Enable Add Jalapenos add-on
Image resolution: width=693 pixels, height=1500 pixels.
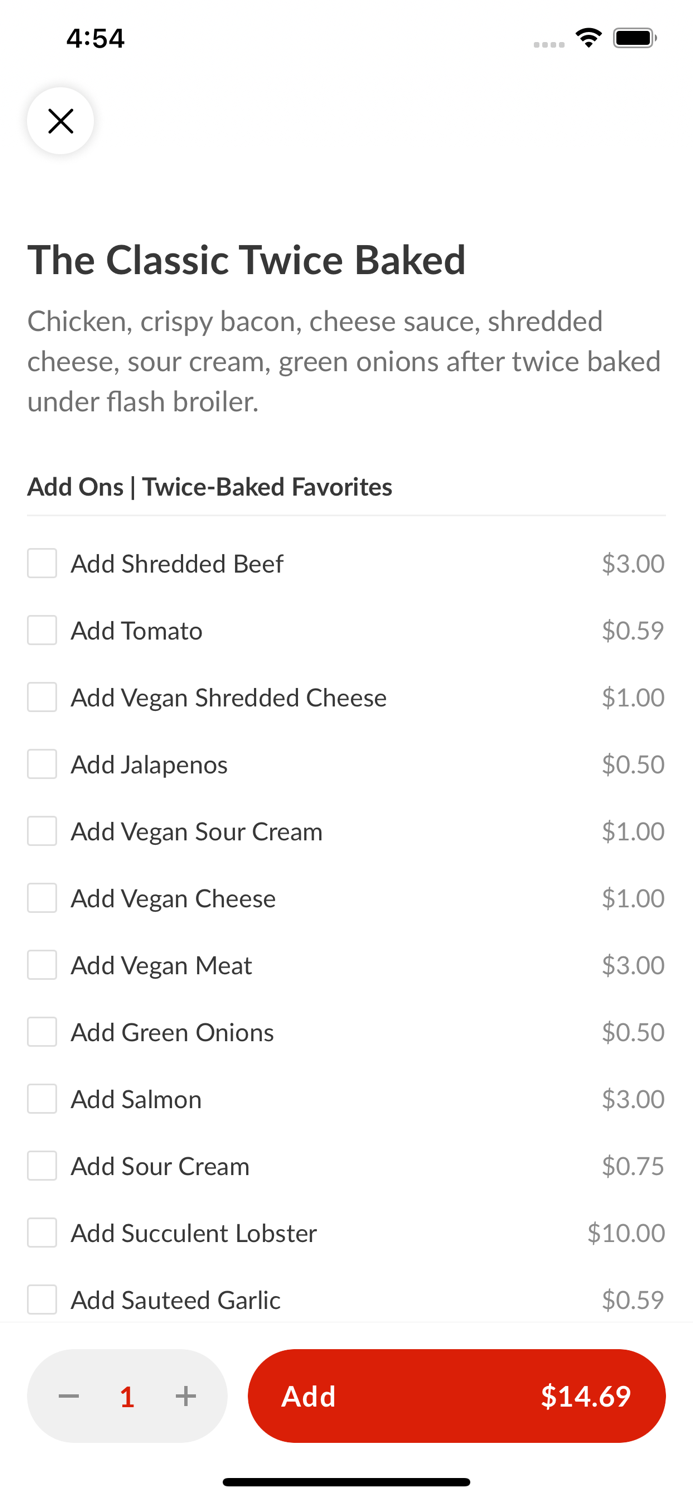click(x=41, y=764)
